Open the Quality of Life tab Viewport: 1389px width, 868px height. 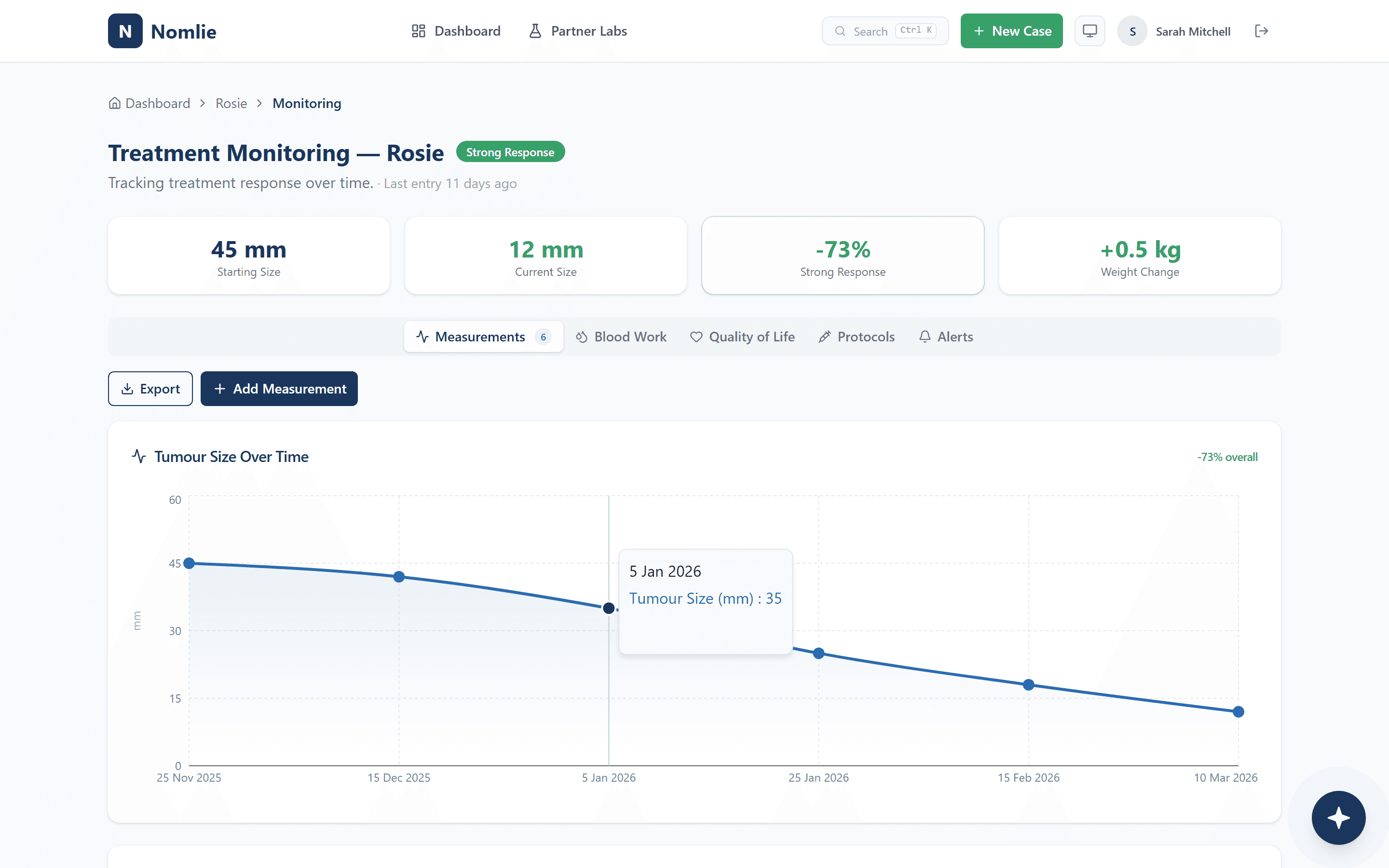click(742, 337)
